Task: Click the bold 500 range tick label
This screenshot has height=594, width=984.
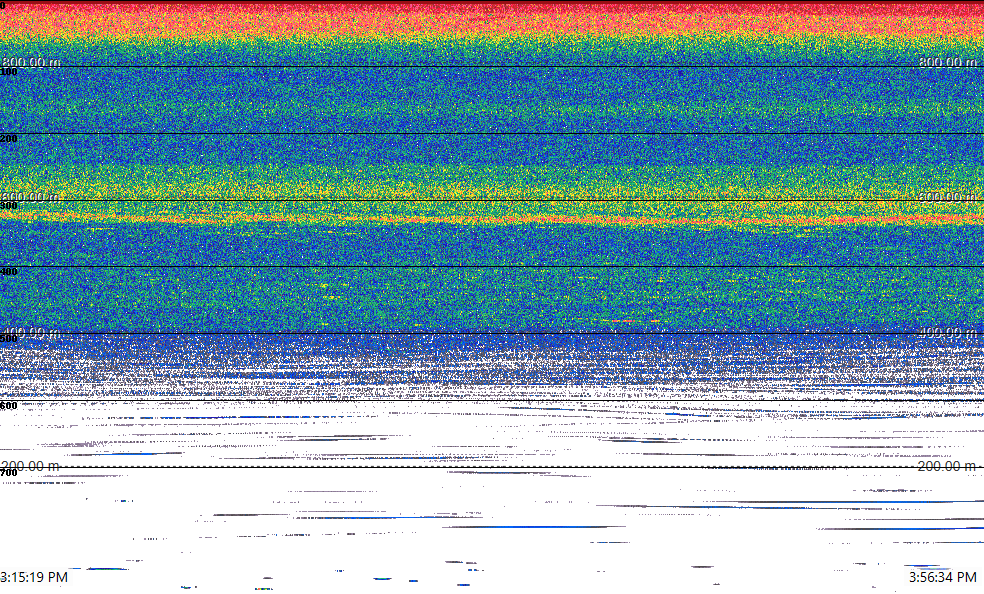Action: coord(9,339)
